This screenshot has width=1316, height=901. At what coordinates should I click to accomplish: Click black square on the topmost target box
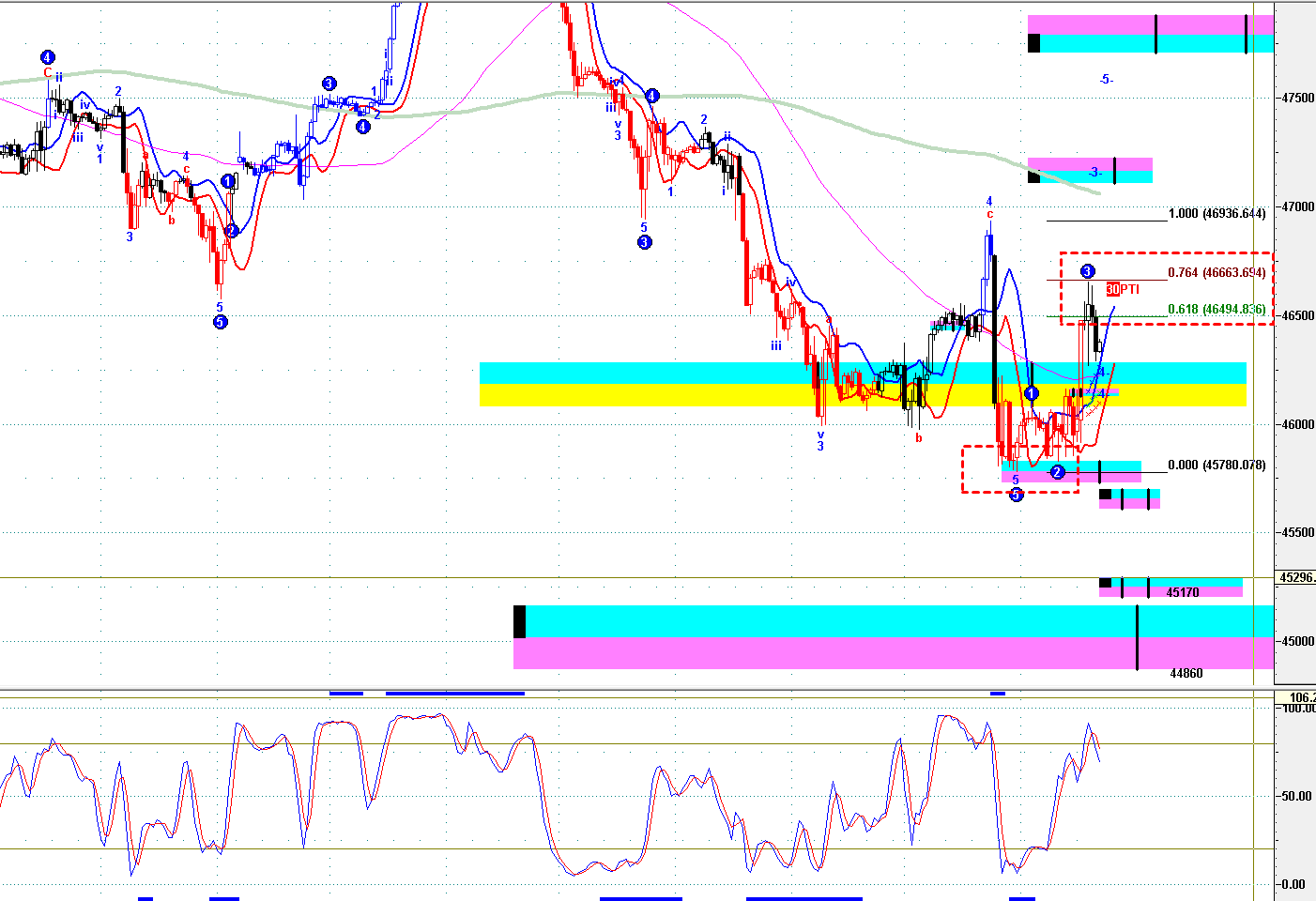pyautogui.click(x=1033, y=43)
